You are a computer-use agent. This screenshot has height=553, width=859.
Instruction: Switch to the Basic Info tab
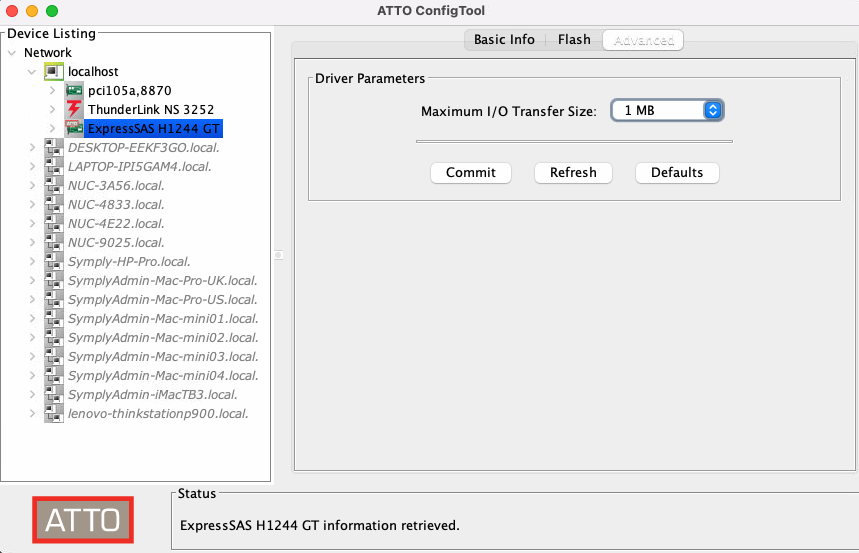(x=504, y=39)
